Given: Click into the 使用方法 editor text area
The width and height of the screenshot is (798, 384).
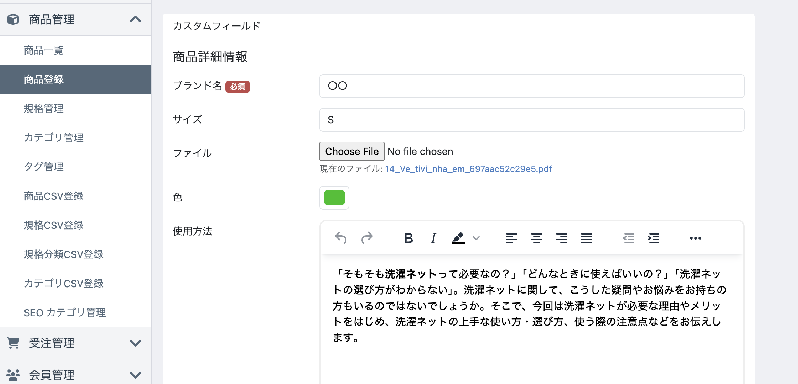Looking at the screenshot, I should click(x=532, y=320).
